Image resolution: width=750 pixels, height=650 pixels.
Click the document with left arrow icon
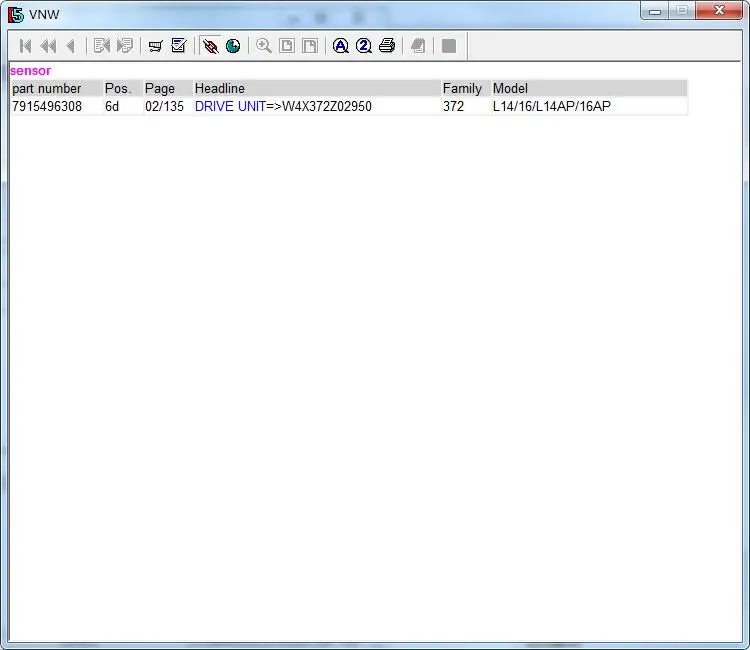101,46
